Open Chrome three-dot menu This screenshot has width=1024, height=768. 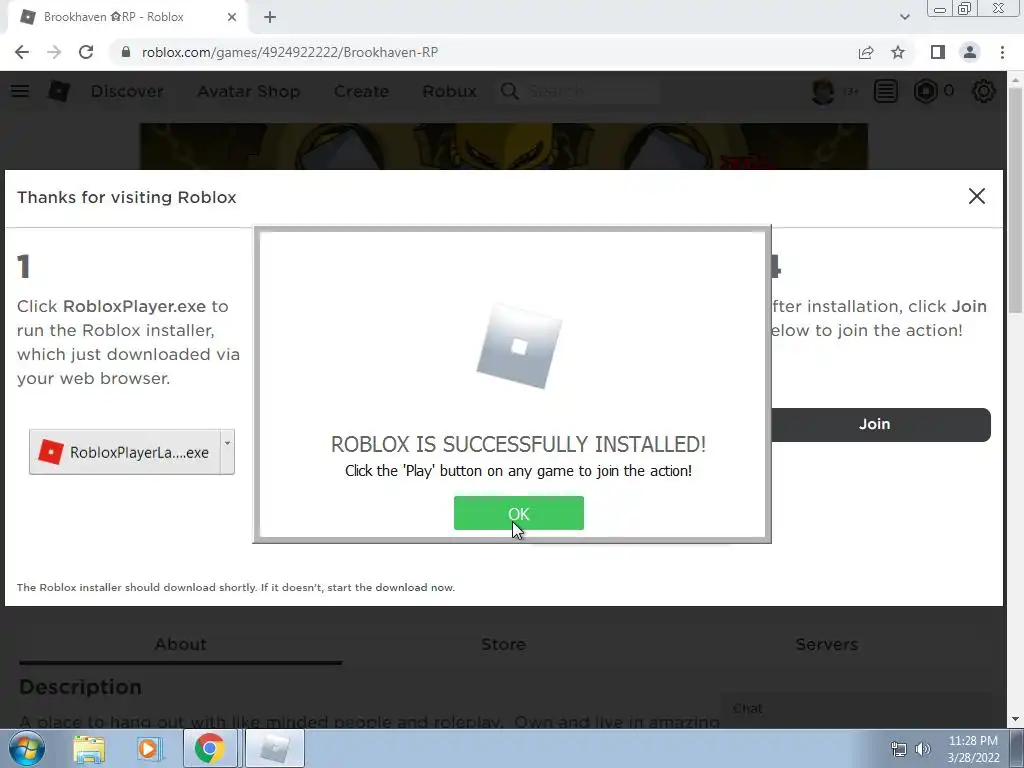1002,52
